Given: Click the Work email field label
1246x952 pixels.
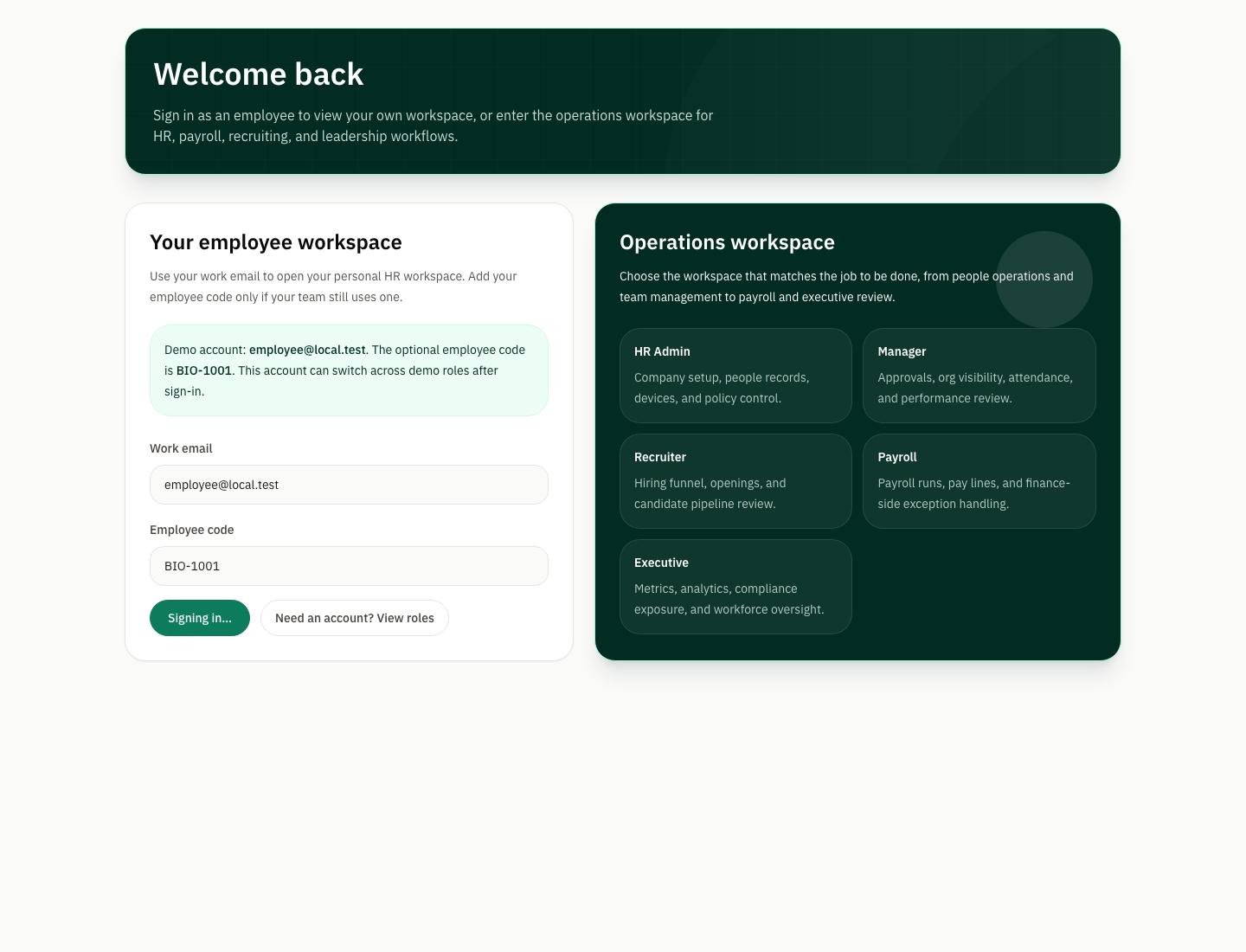Looking at the screenshot, I should point(181,448).
